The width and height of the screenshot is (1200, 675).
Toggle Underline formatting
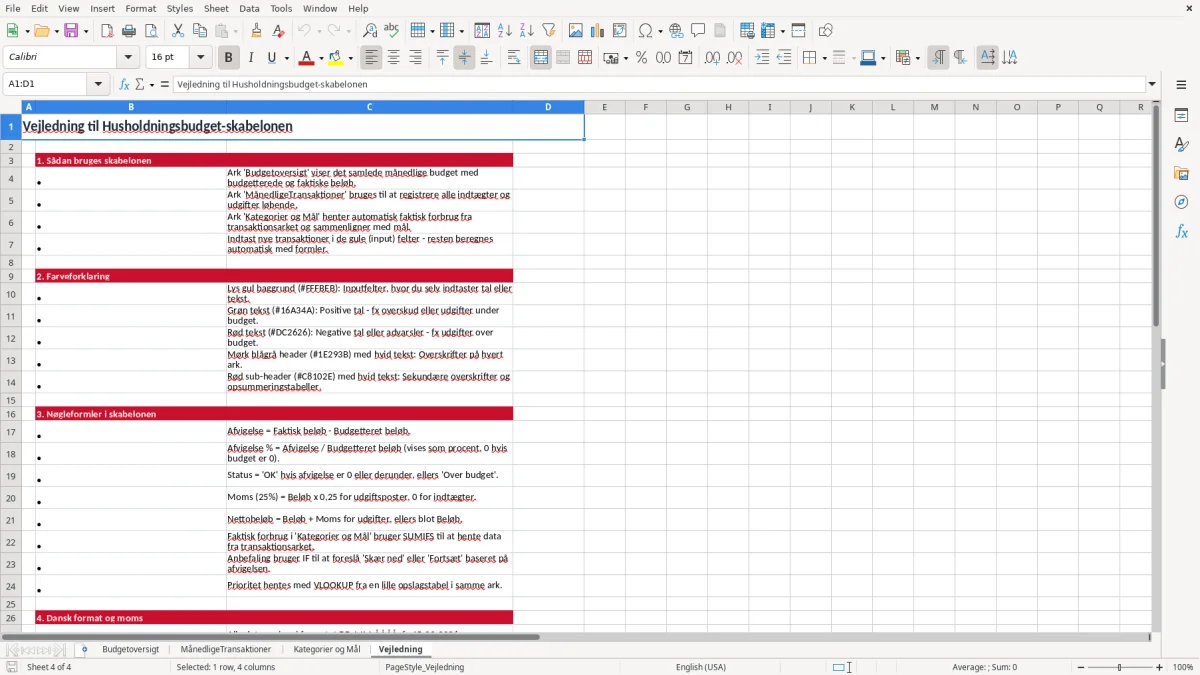point(271,58)
